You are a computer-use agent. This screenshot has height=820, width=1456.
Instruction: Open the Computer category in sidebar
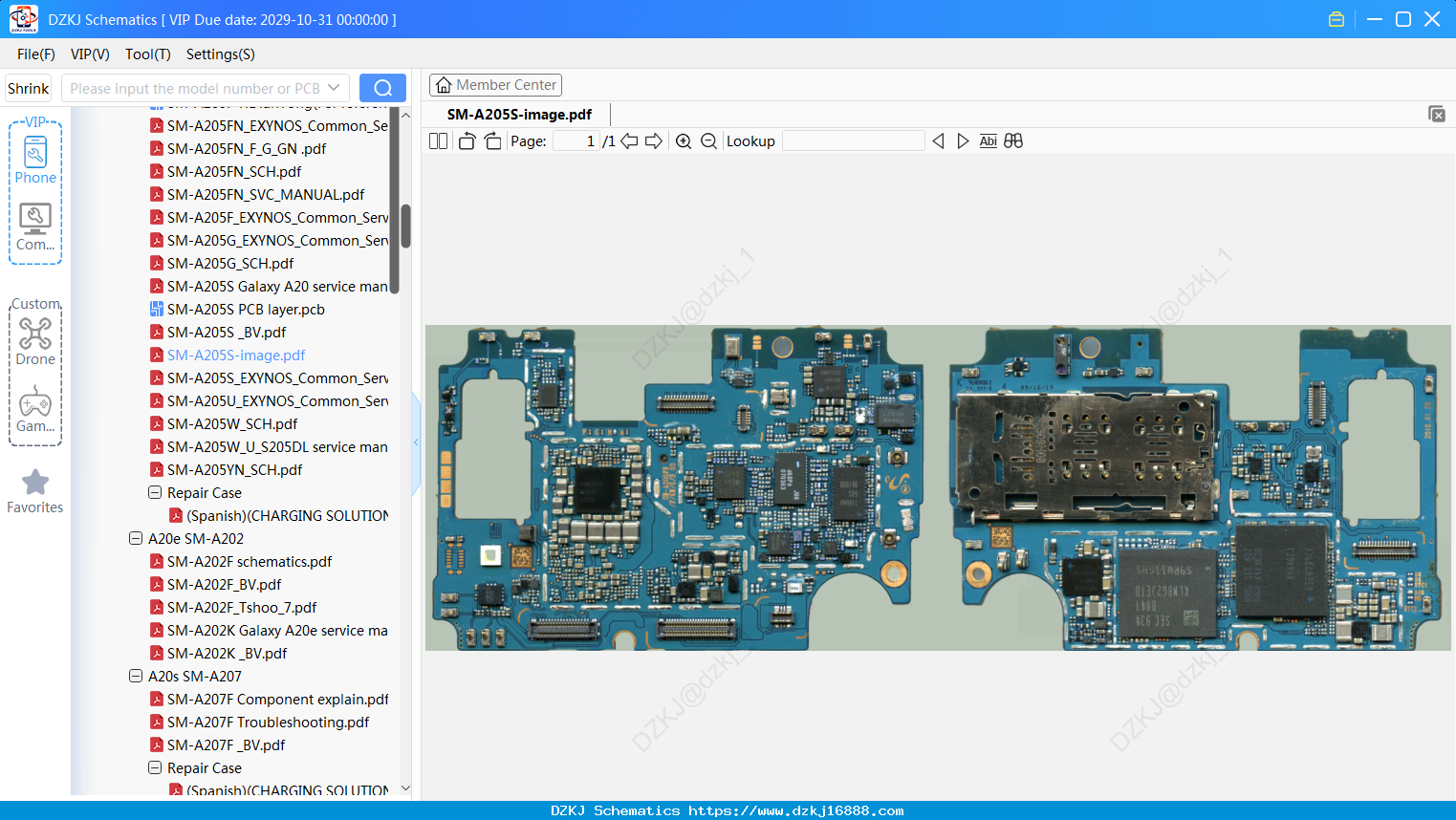pyautogui.click(x=35, y=227)
